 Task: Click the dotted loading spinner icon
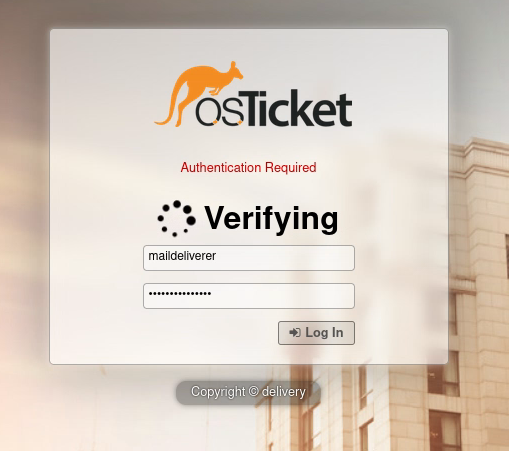point(176,219)
